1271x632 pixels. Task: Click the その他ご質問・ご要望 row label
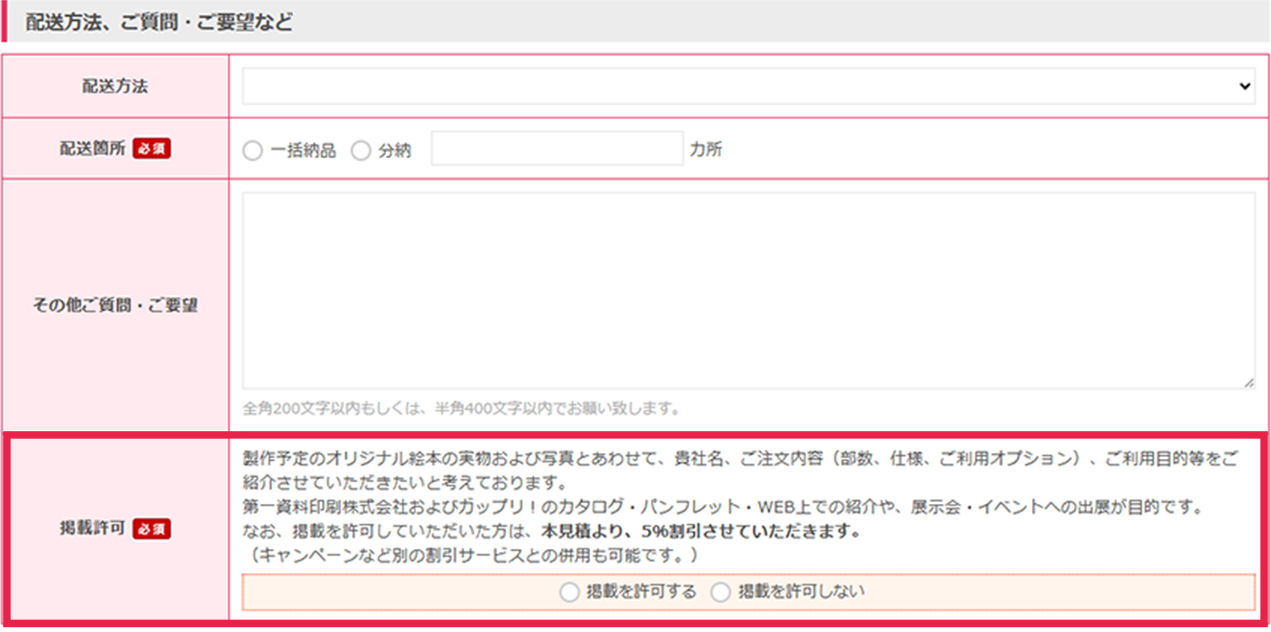click(115, 305)
